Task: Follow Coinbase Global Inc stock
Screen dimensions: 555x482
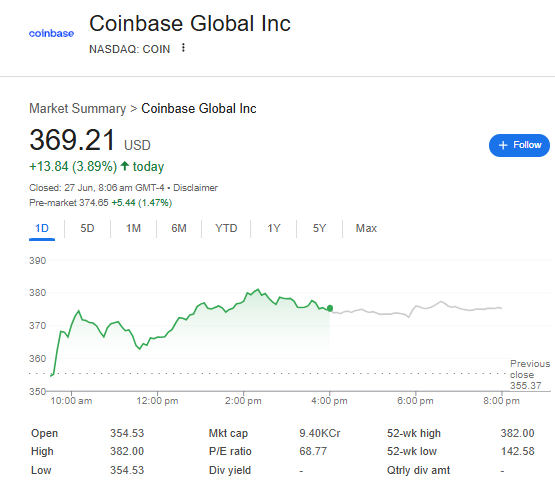Action: pos(519,145)
